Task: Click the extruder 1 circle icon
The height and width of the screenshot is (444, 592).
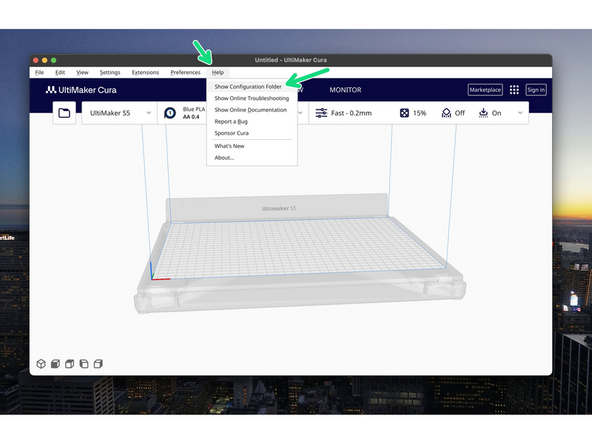Action: [x=170, y=113]
